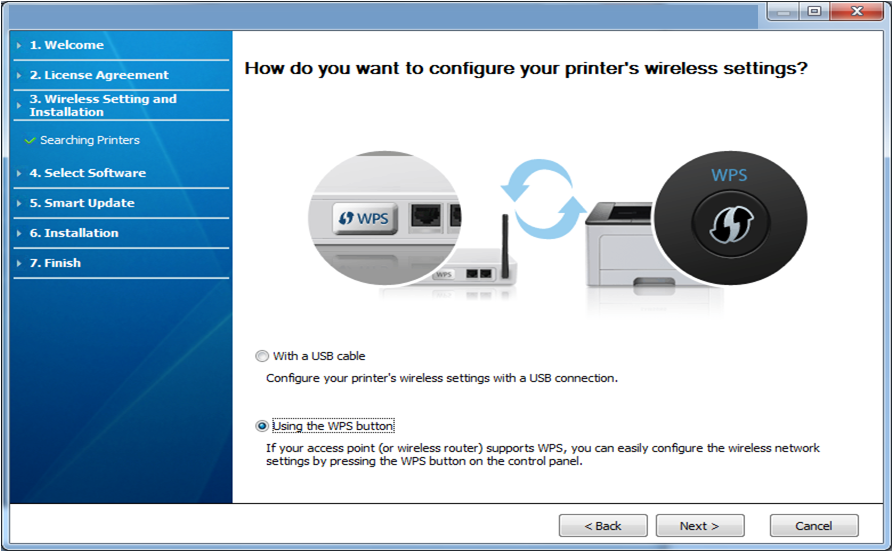Expand the 1. Welcome step arrow
The width and height of the screenshot is (893, 552).
click(x=18, y=46)
